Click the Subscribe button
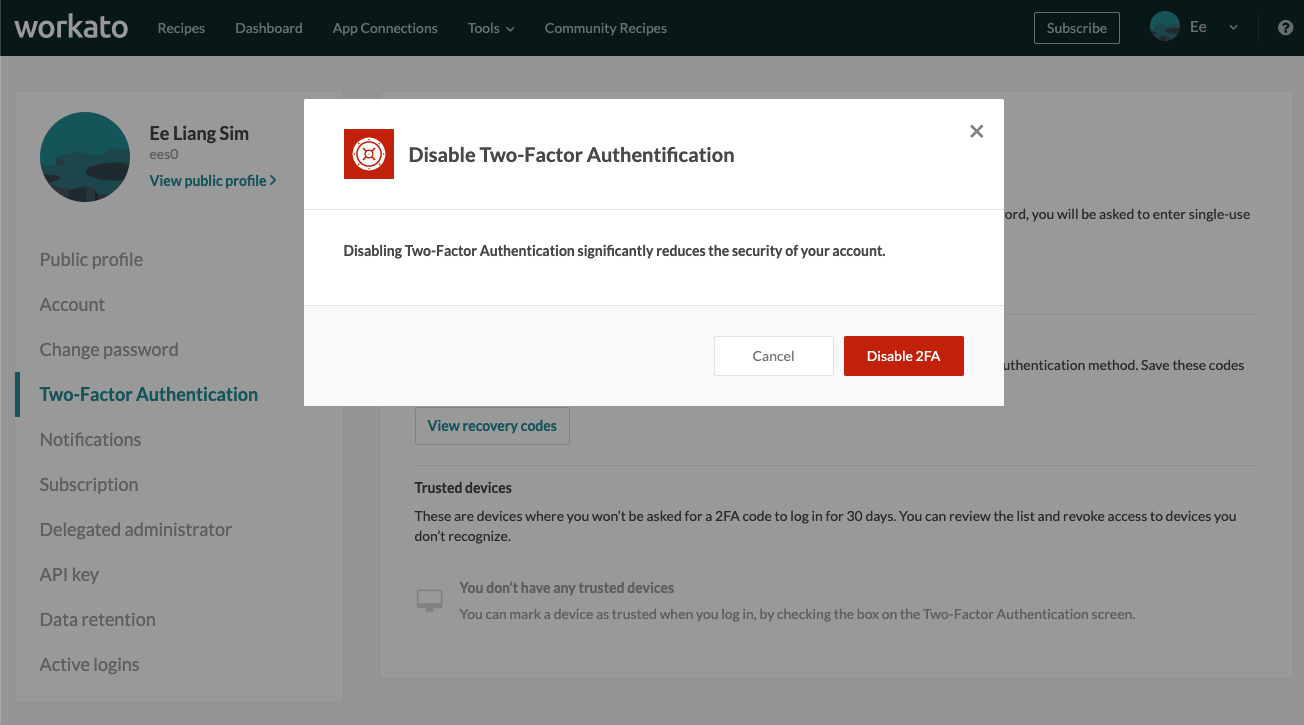The height and width of the screenshot is (725, 1304). tap(1076, 27)
